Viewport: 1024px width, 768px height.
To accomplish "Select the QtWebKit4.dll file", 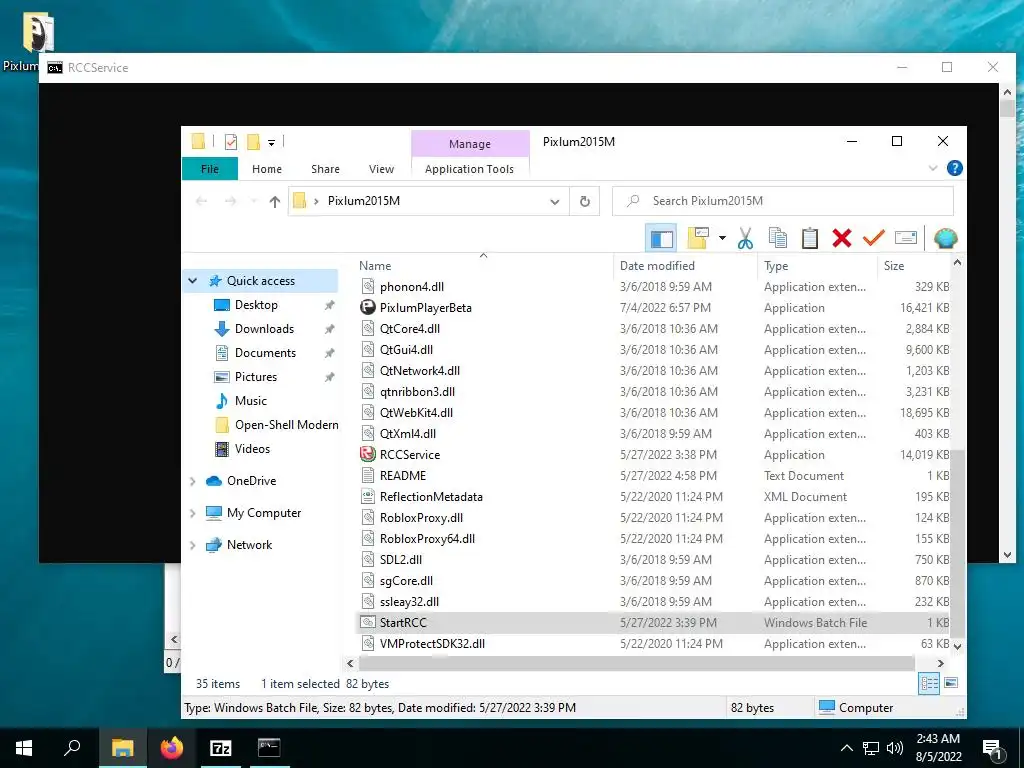I will pos(416,413).
